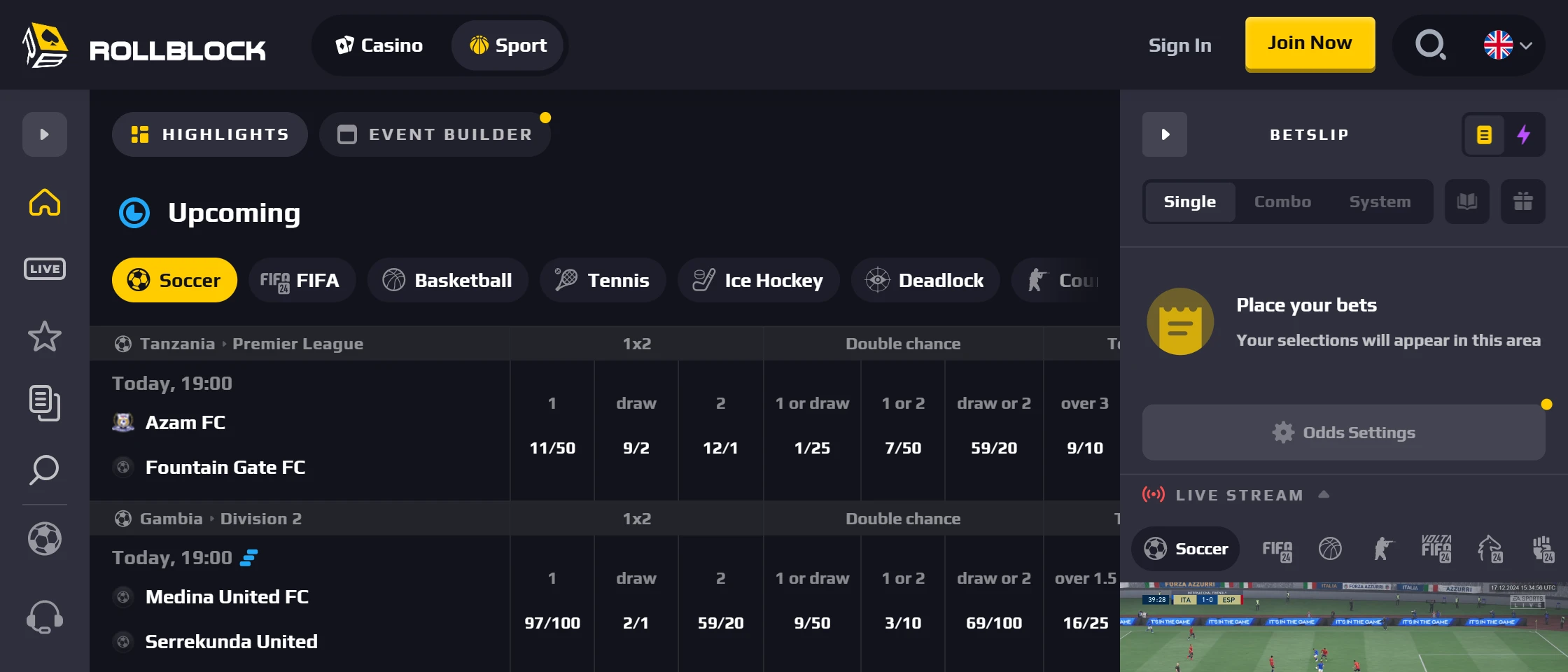Click the search magnifier in top header
The height and width of the screenshot is (672, 1568).
coord(1430,45)
